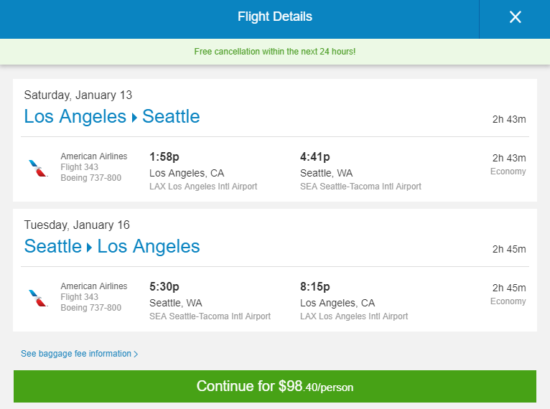The height and width of the screenshot is (409, 550).
Task: Click SEA Seattle-Tacoma Intl Airport arrival text
Action: point(361,186)
